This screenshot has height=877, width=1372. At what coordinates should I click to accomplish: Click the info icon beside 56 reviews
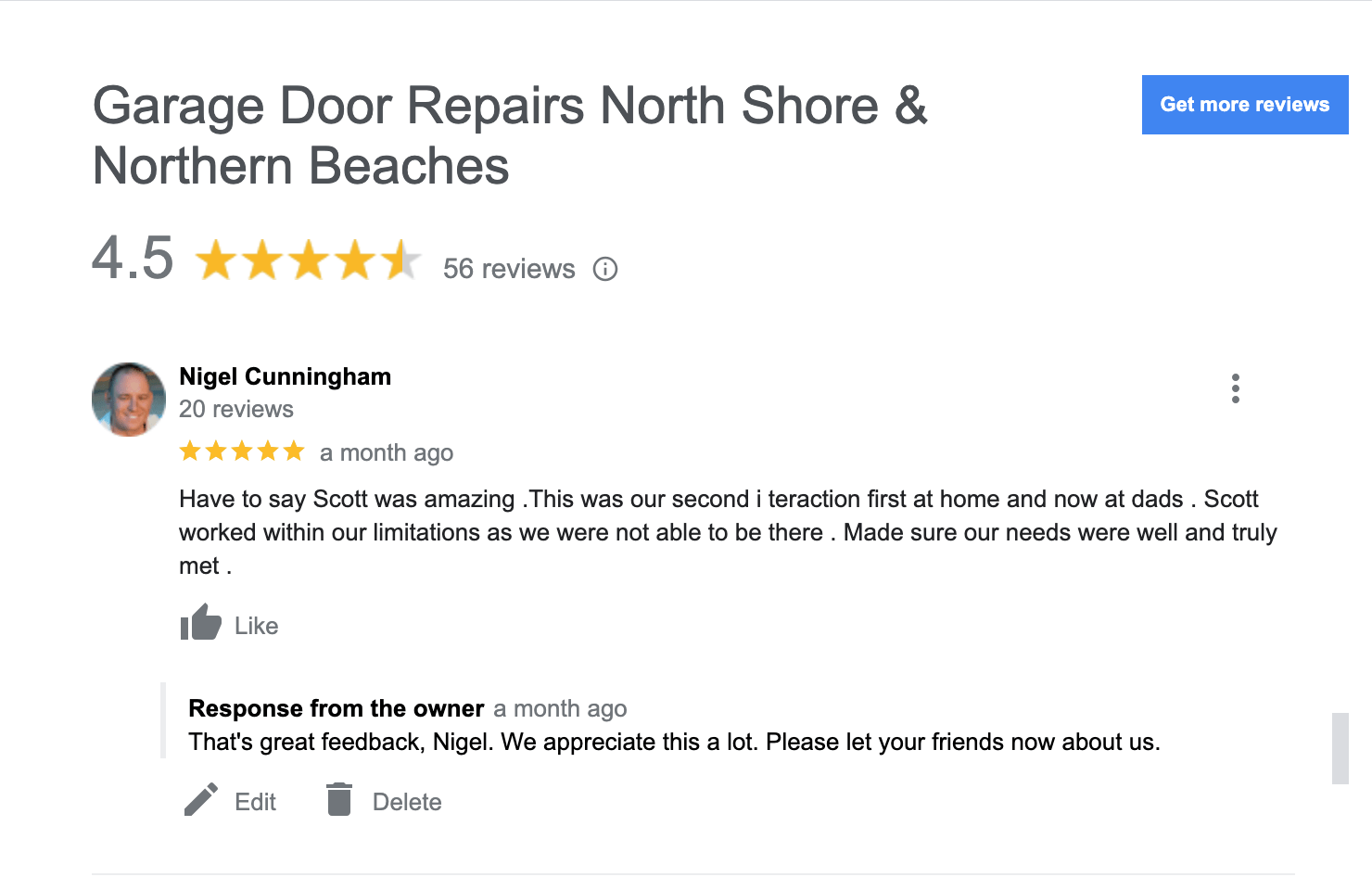(605, 269)
